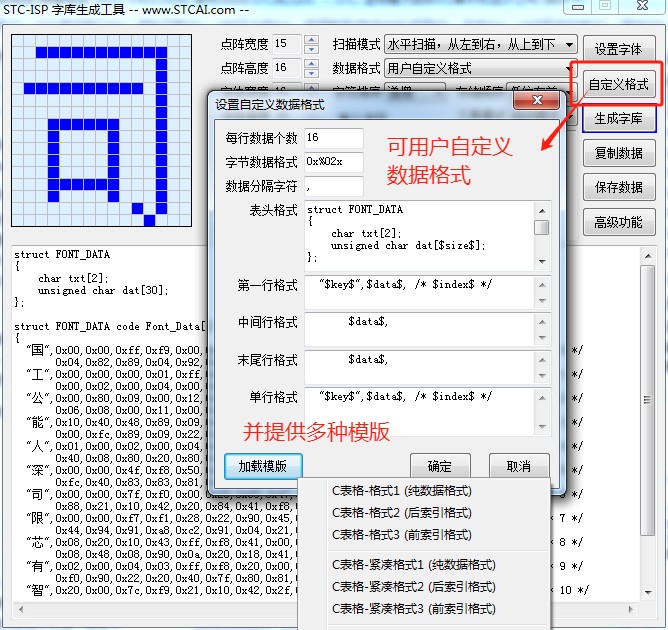668x630 pixels.
Task: Click the output panel scroll up arrow
Action: pyautogui.click(x=648, y=256)
